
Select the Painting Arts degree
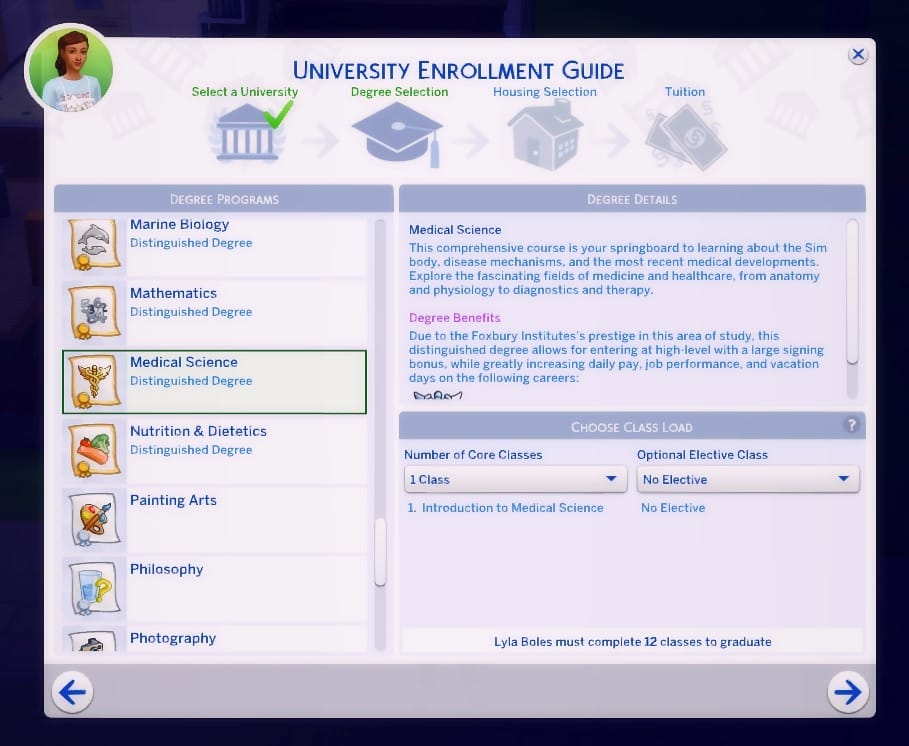[x=214, y=520]
